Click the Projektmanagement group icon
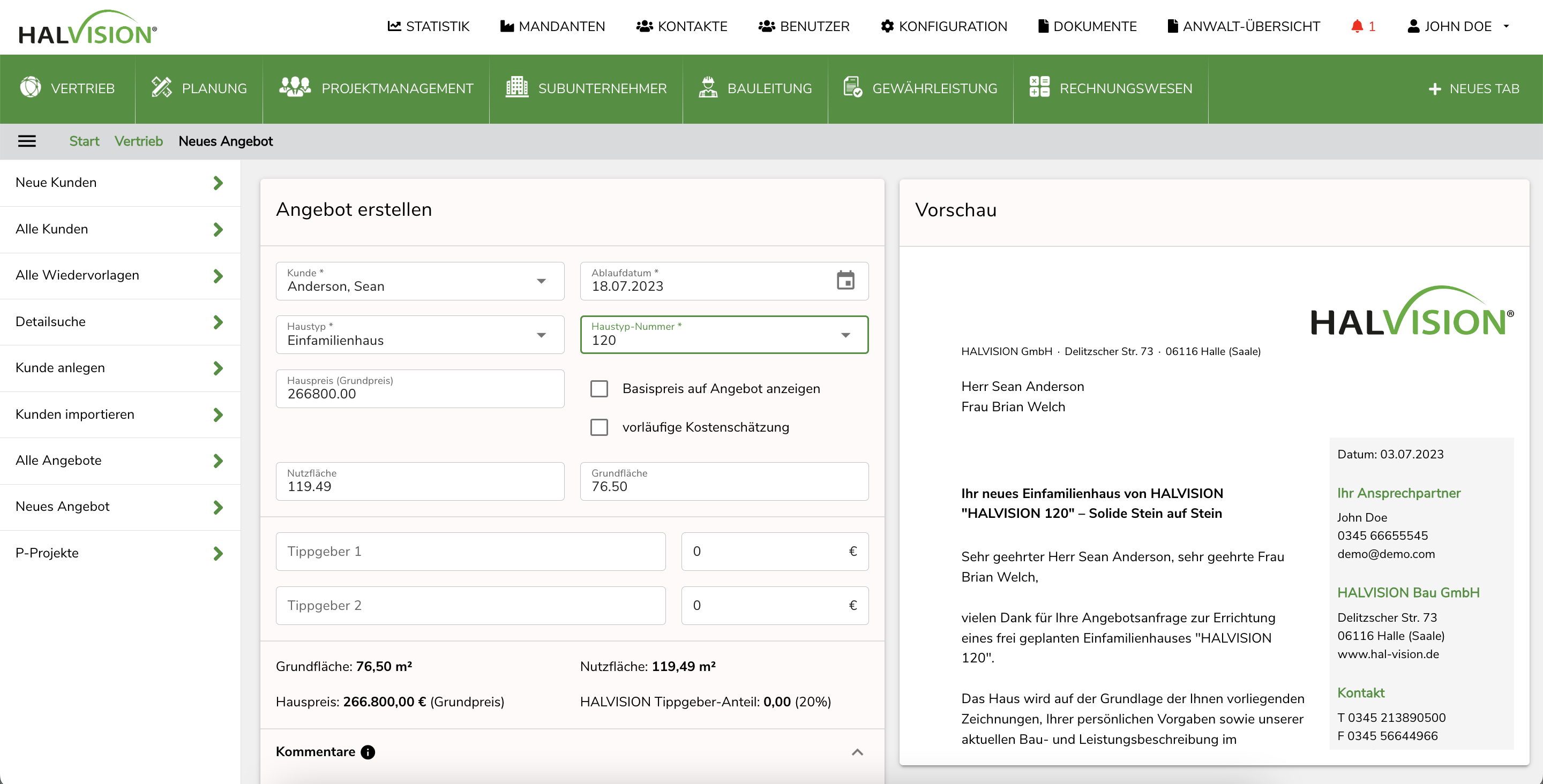The height and width of the screenshot is (784, 1543). (x=295, y=88)
